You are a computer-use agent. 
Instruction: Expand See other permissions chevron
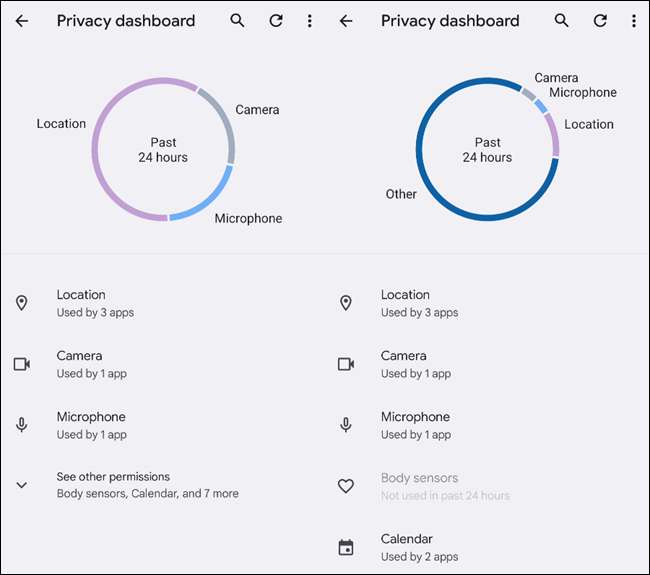pyautogui.click(x=22, y=485)
